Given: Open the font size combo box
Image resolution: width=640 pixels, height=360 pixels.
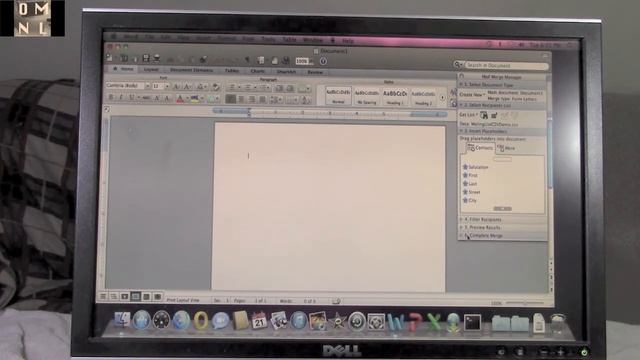Looking at the screenshot, I should [x=160, y=86].
